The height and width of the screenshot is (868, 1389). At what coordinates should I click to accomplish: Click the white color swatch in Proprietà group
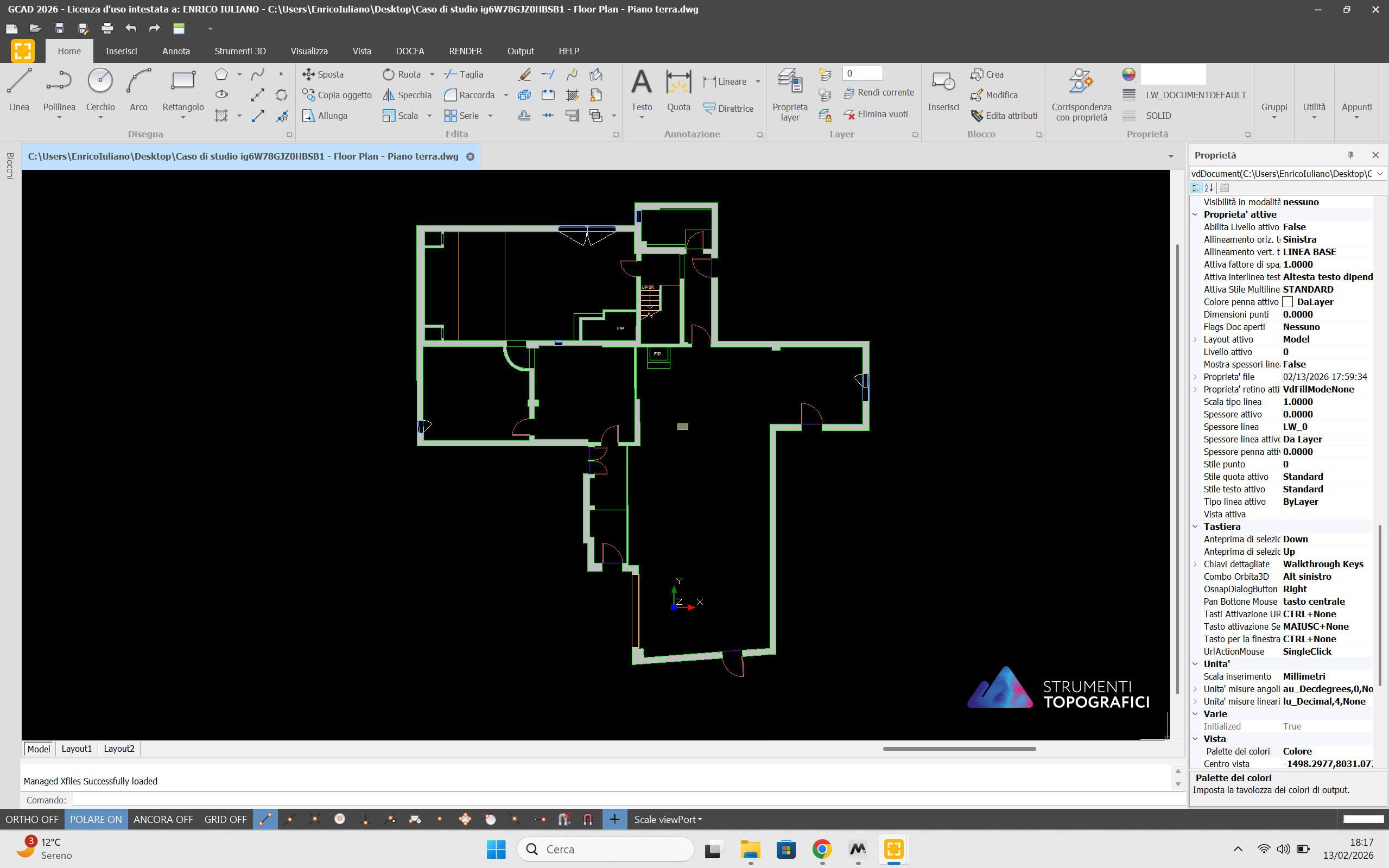[1172, 74]
